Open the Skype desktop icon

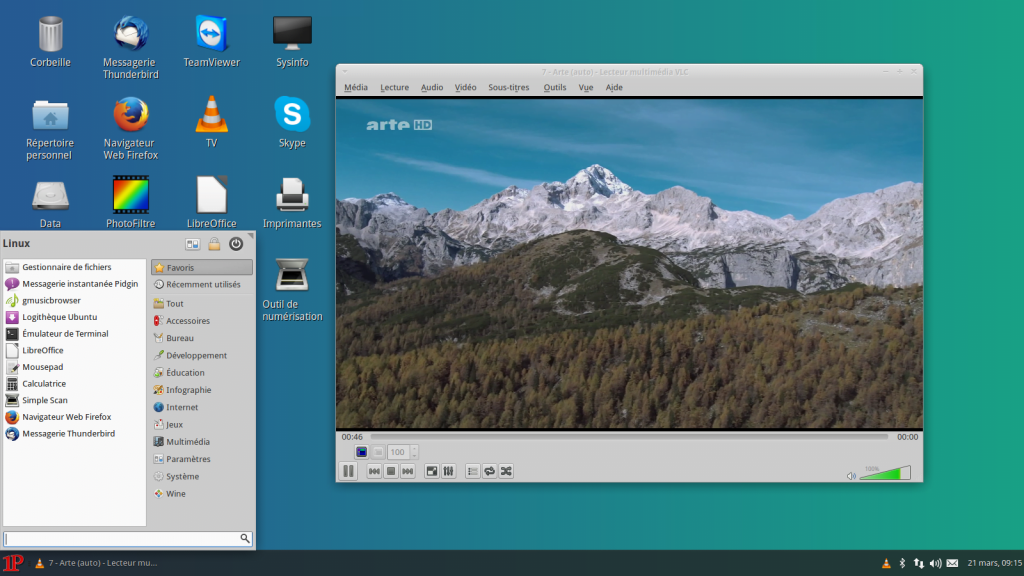tap(292, 114)
